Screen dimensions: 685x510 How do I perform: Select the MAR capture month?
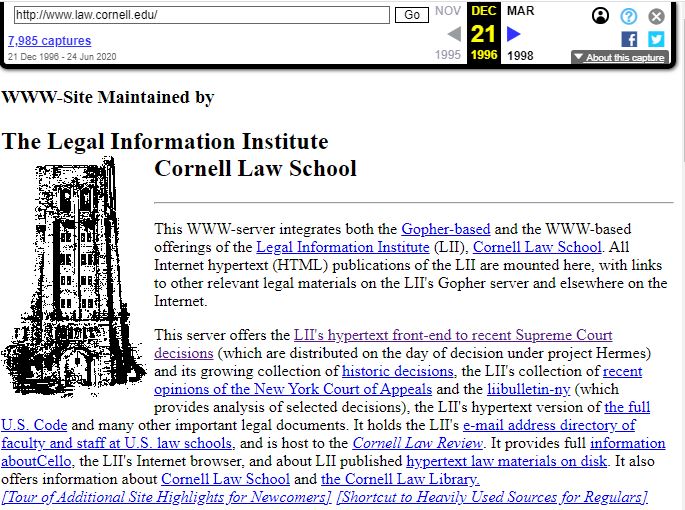coord(520,10)
